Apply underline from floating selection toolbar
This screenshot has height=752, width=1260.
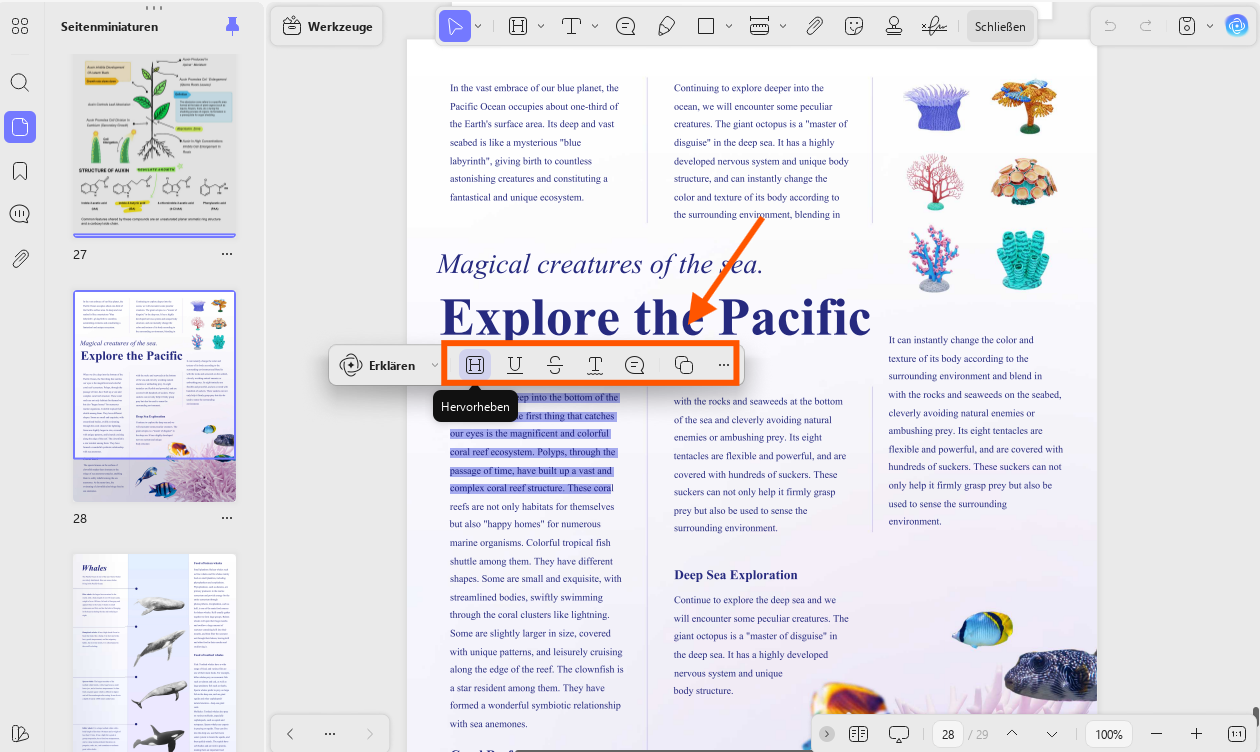(x=515, y=365)
